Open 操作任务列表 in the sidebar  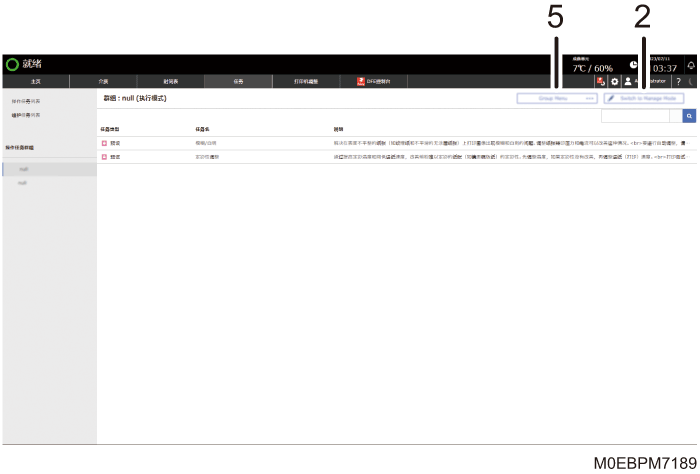point(26,101)
